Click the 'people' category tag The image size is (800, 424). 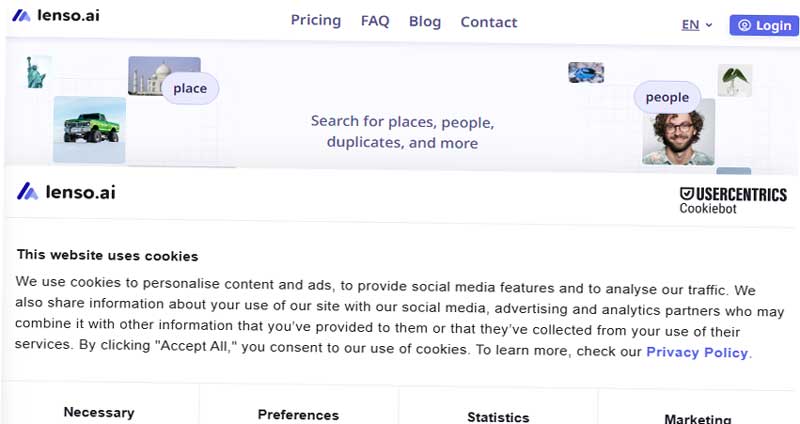coord(667,97)
